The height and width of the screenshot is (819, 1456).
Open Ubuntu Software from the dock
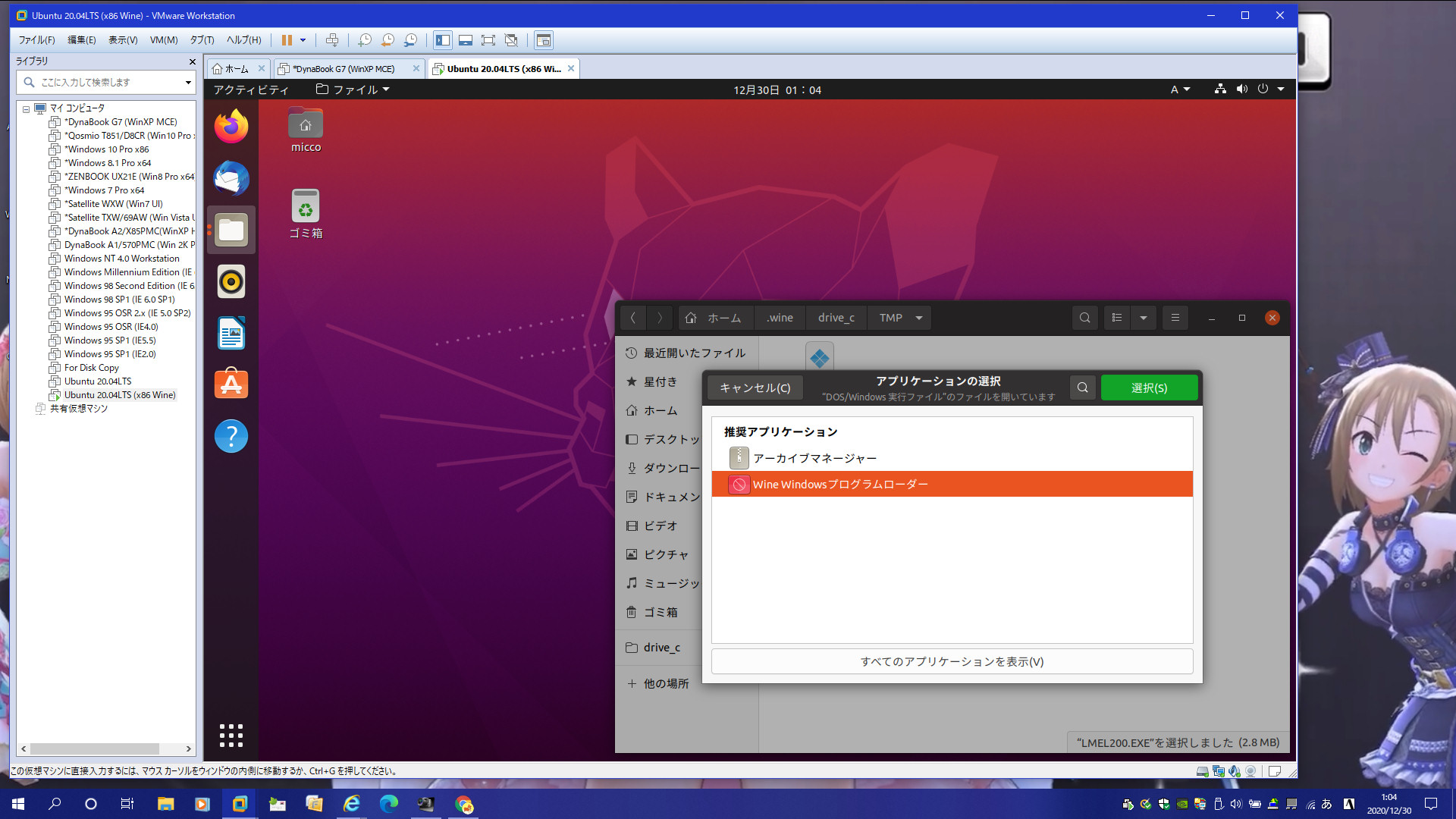[231, 384]
